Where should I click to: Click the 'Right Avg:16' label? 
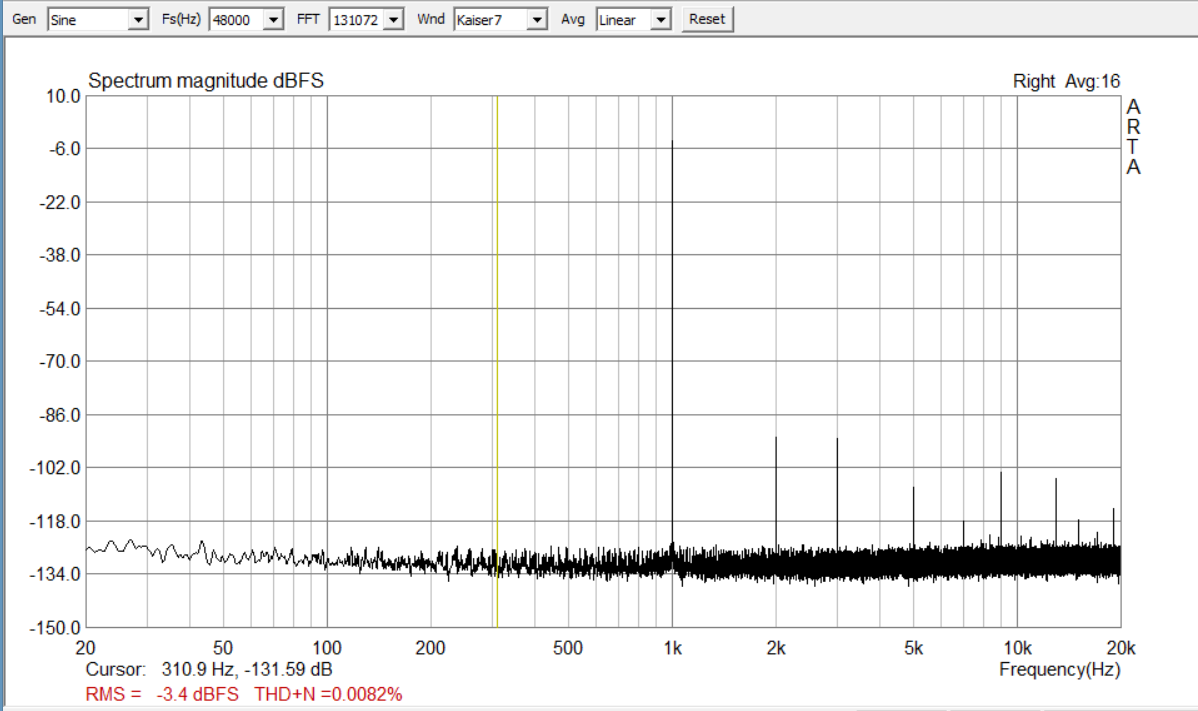pos(1067,81)
